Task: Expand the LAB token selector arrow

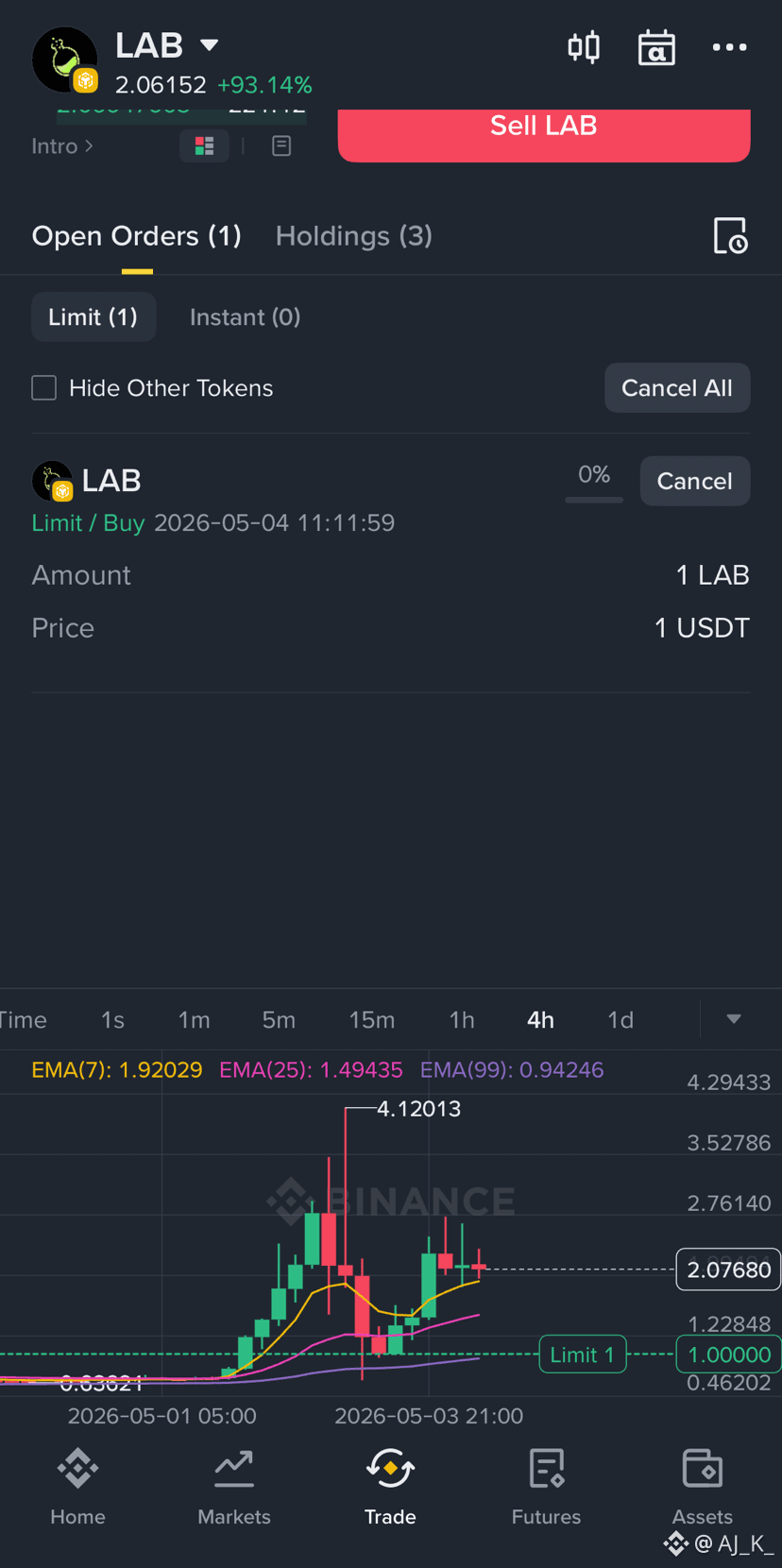Action: [x=210, y=45]
